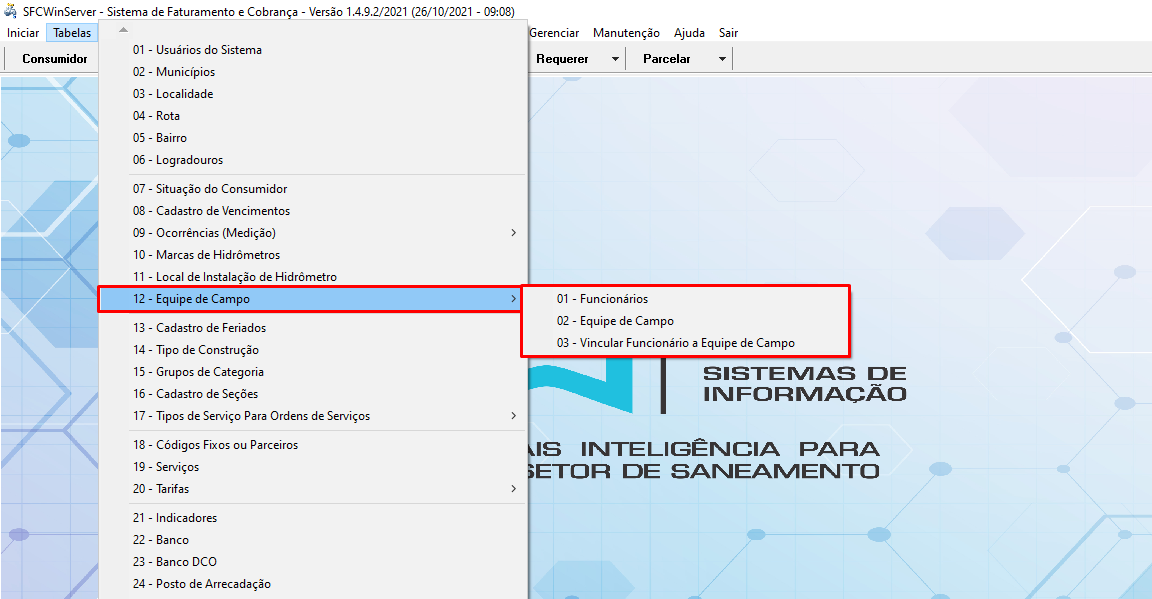Click the SFCWinServer icon in the title bar
1152x599 pixels.
click(10, 10)
